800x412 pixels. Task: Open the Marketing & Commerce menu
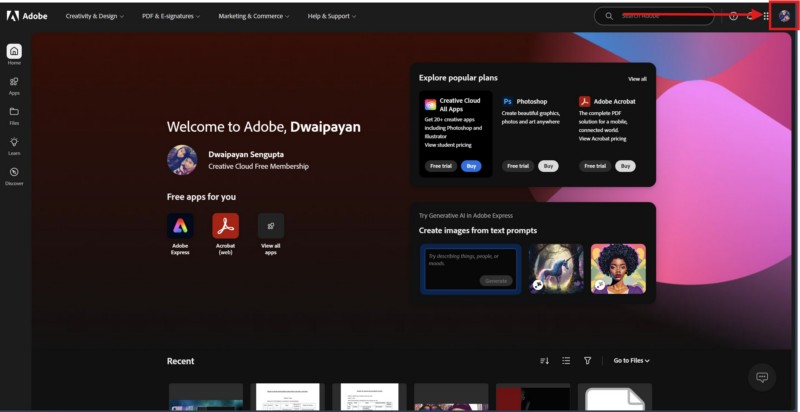tap(254, 16)
